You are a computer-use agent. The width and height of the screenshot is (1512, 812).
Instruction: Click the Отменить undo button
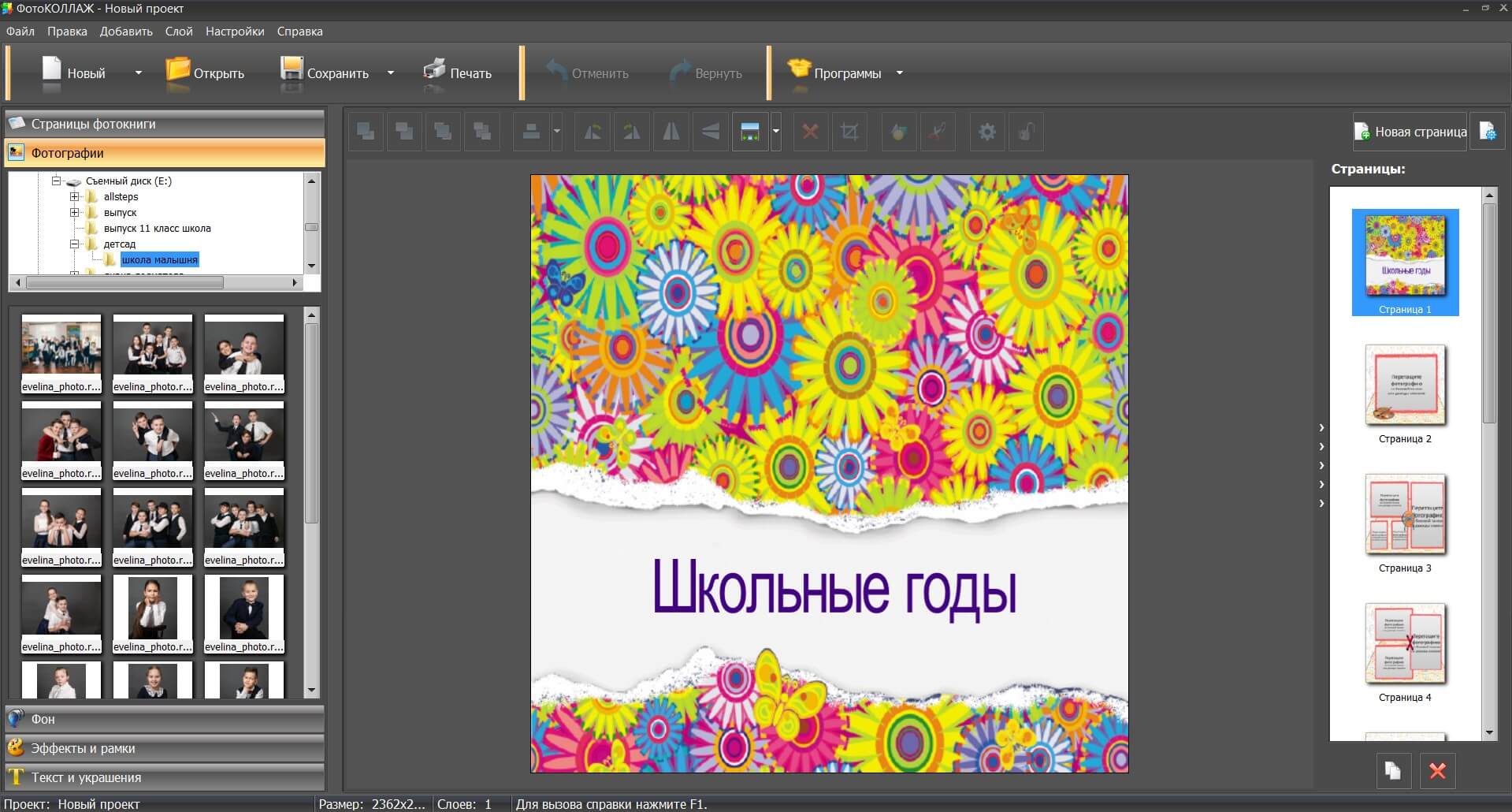pos(588,73)
